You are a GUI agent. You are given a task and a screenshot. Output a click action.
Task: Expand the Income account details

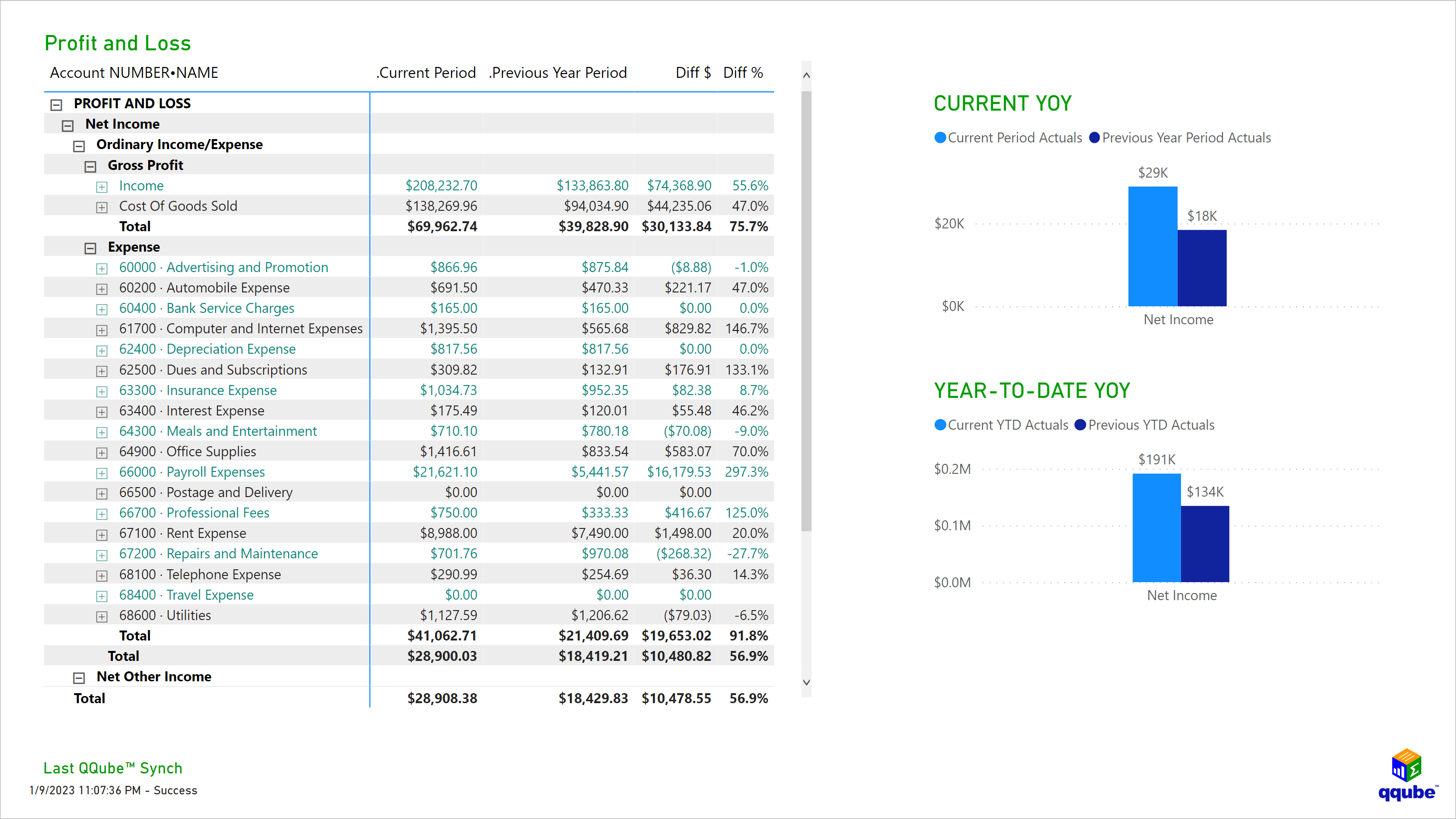click(x=102, y=187)
